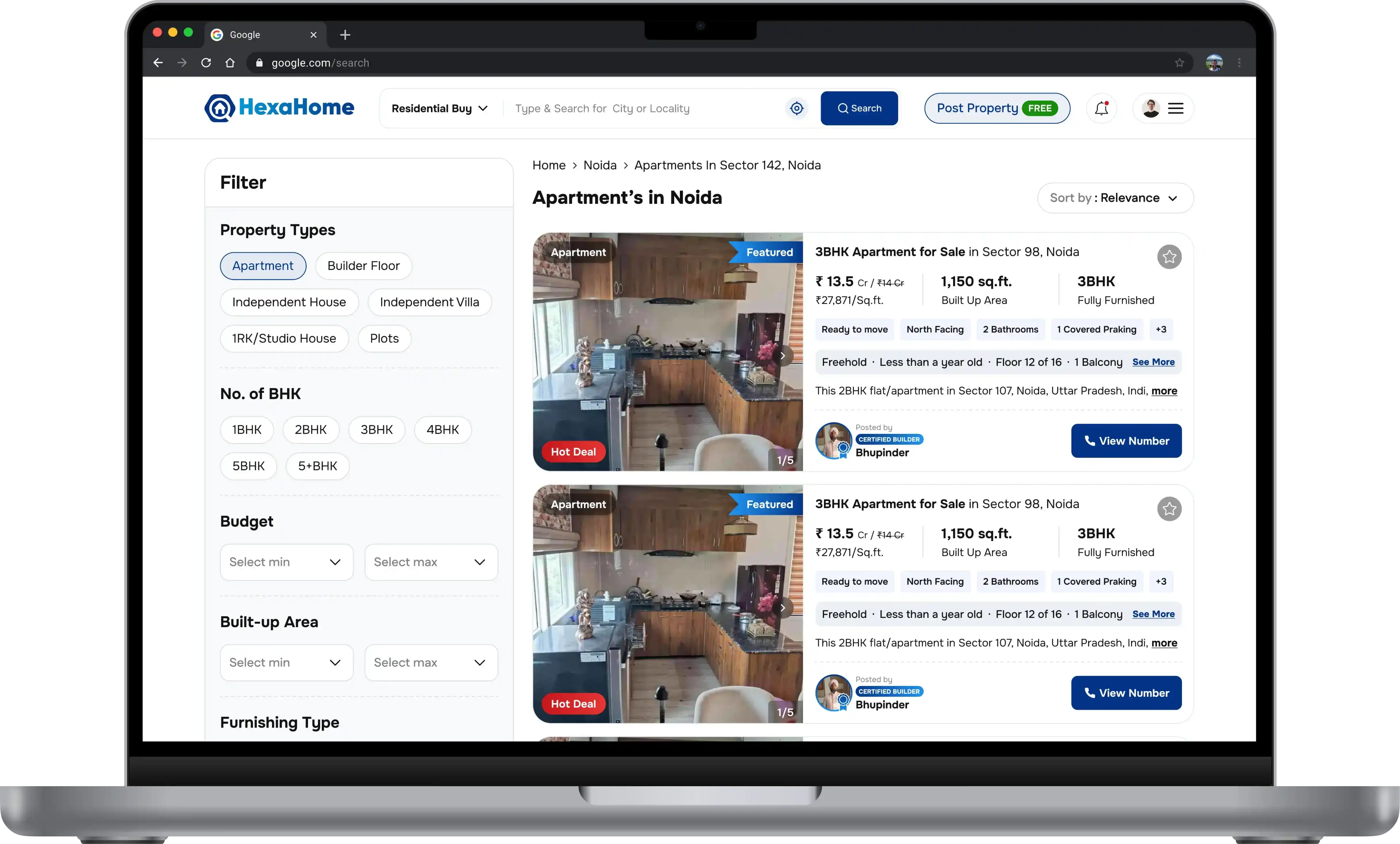The width and height of the screenshot is (1400, 844).
Task: Bookmark the page via the address bar star
Action: point(1179,62)
